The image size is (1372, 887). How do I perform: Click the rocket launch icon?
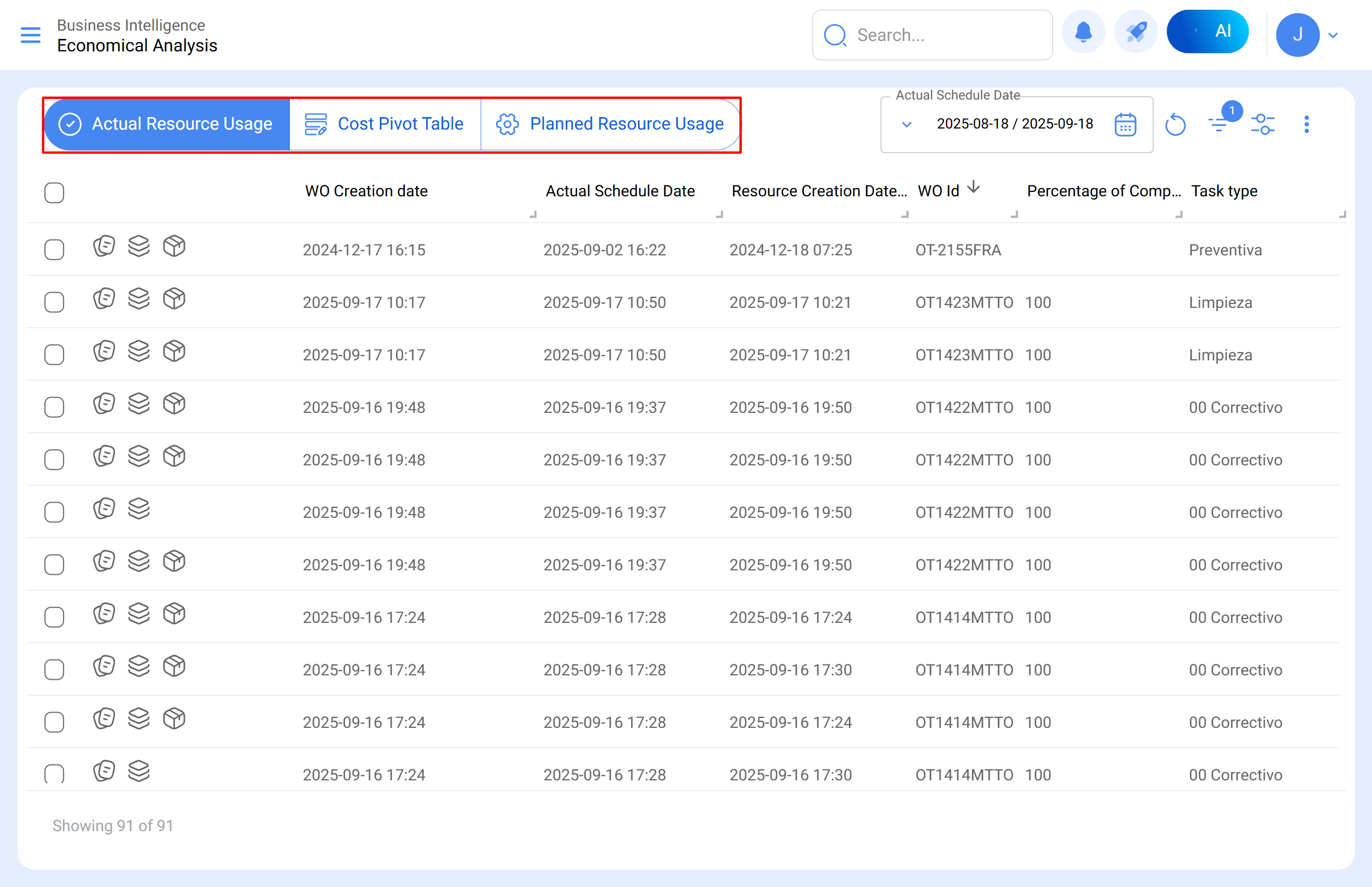click(x=1135, y=32)
